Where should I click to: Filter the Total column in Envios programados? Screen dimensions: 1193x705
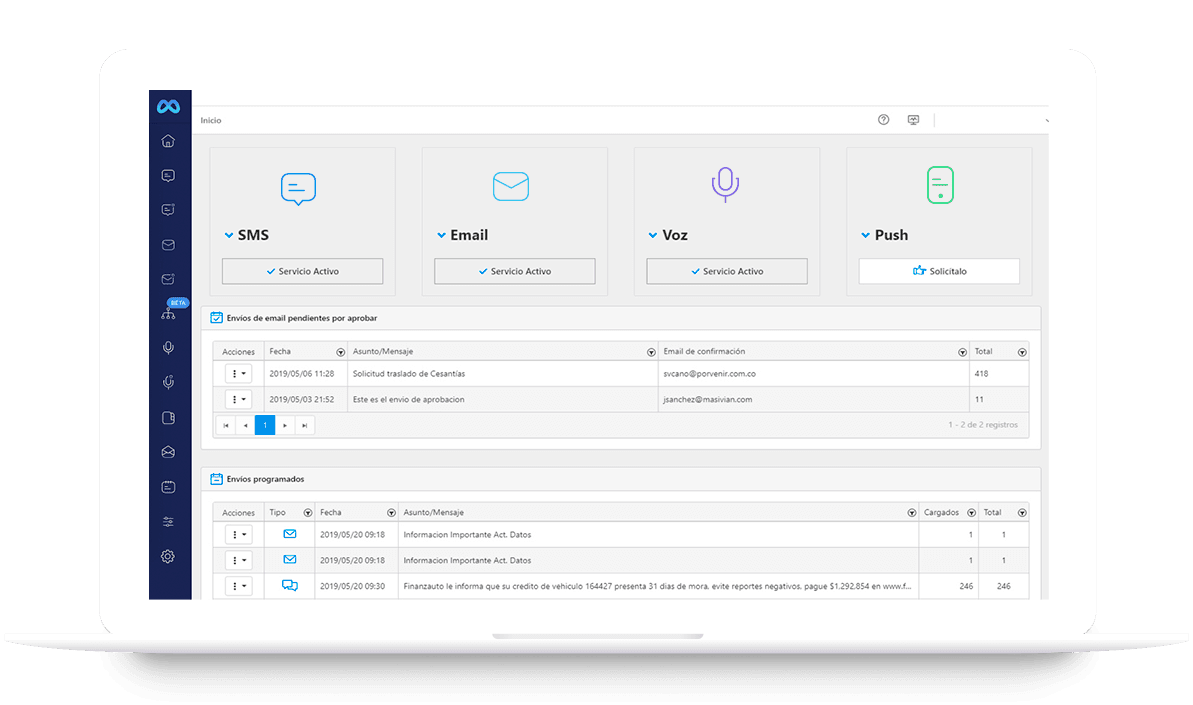(x=1021, y=511)
